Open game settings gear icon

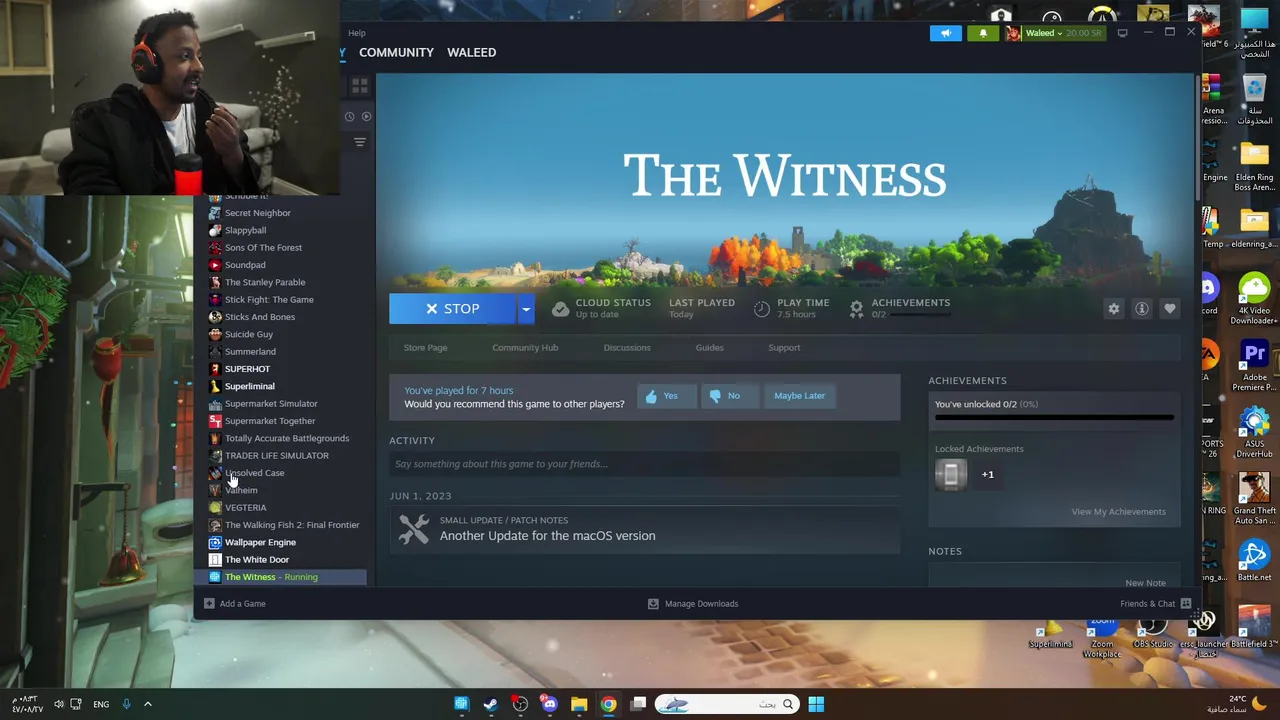1113,309
